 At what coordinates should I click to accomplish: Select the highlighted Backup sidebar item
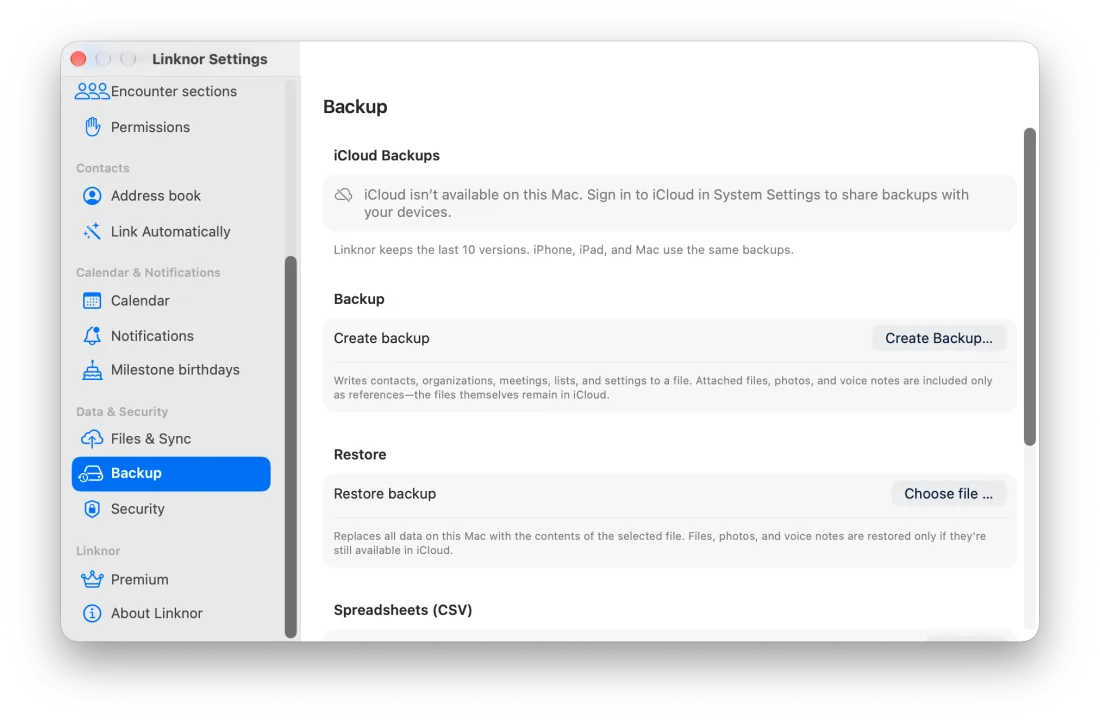point(171,474)
